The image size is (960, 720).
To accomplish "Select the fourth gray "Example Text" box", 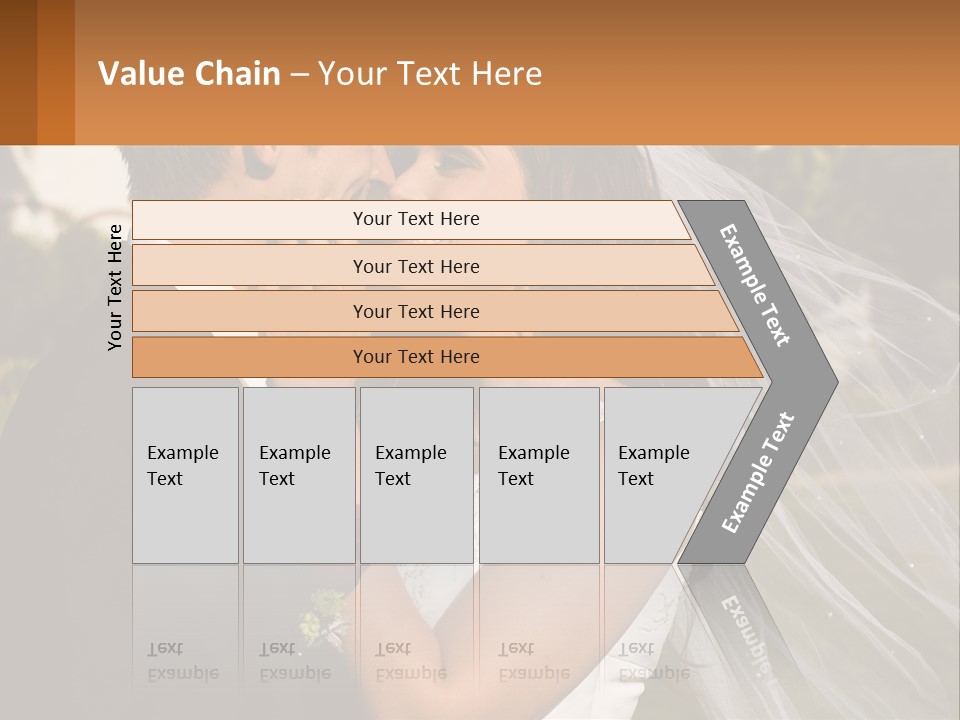I will (x=538, y=474).
